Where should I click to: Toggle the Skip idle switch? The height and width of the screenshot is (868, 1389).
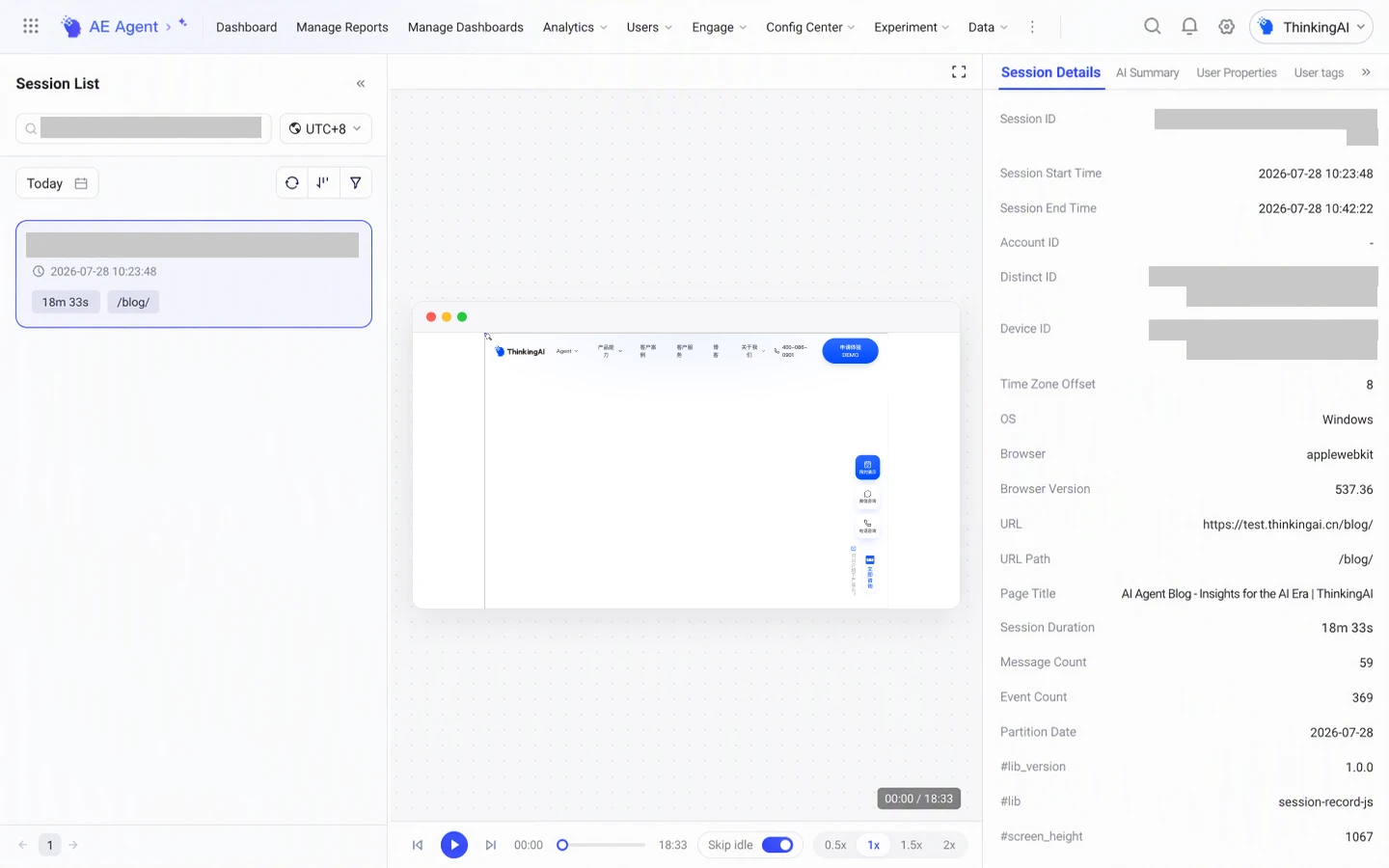coord(777,845)
